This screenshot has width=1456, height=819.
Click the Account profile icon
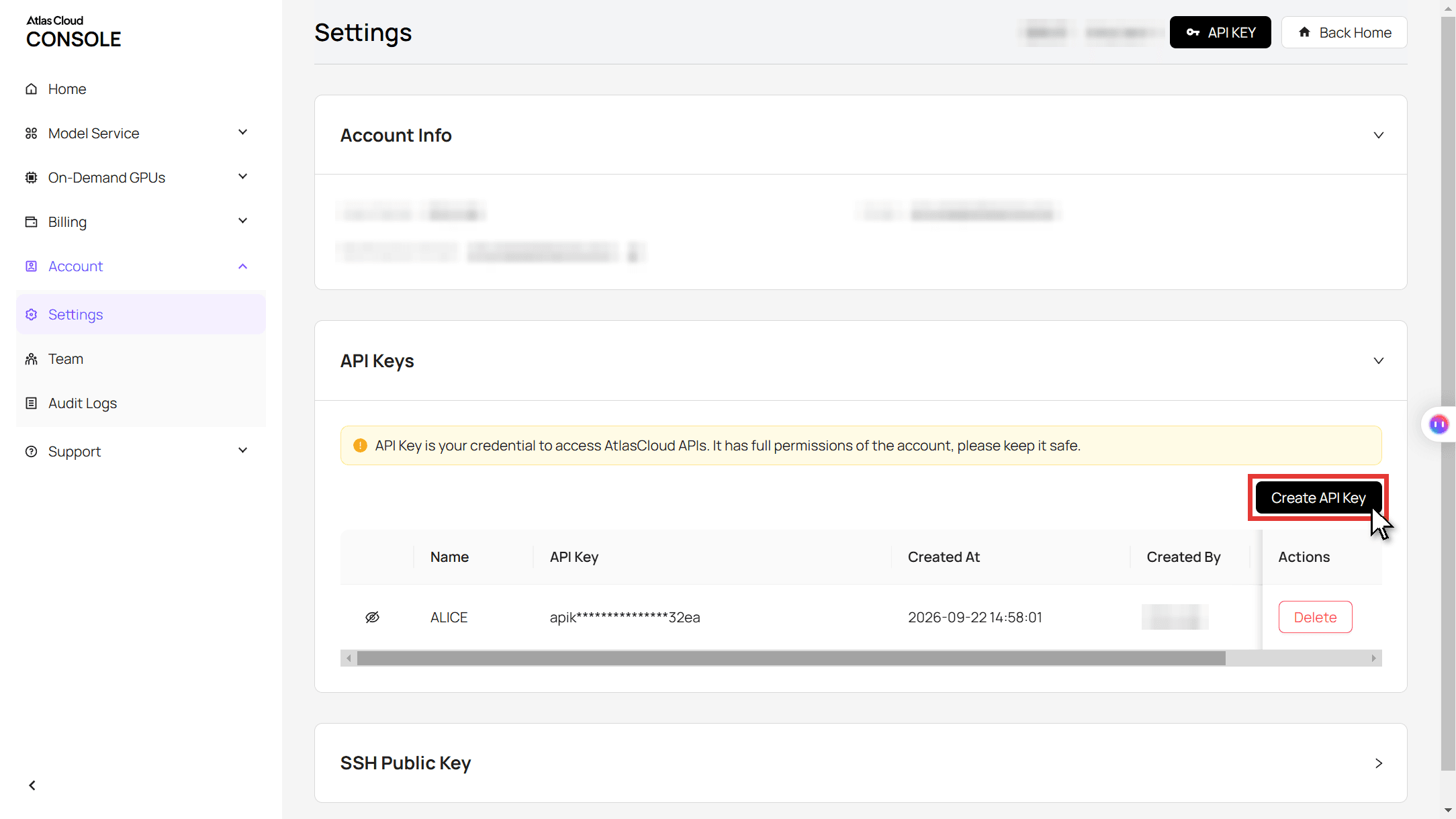pyautogui.click(x=31, y=266)
